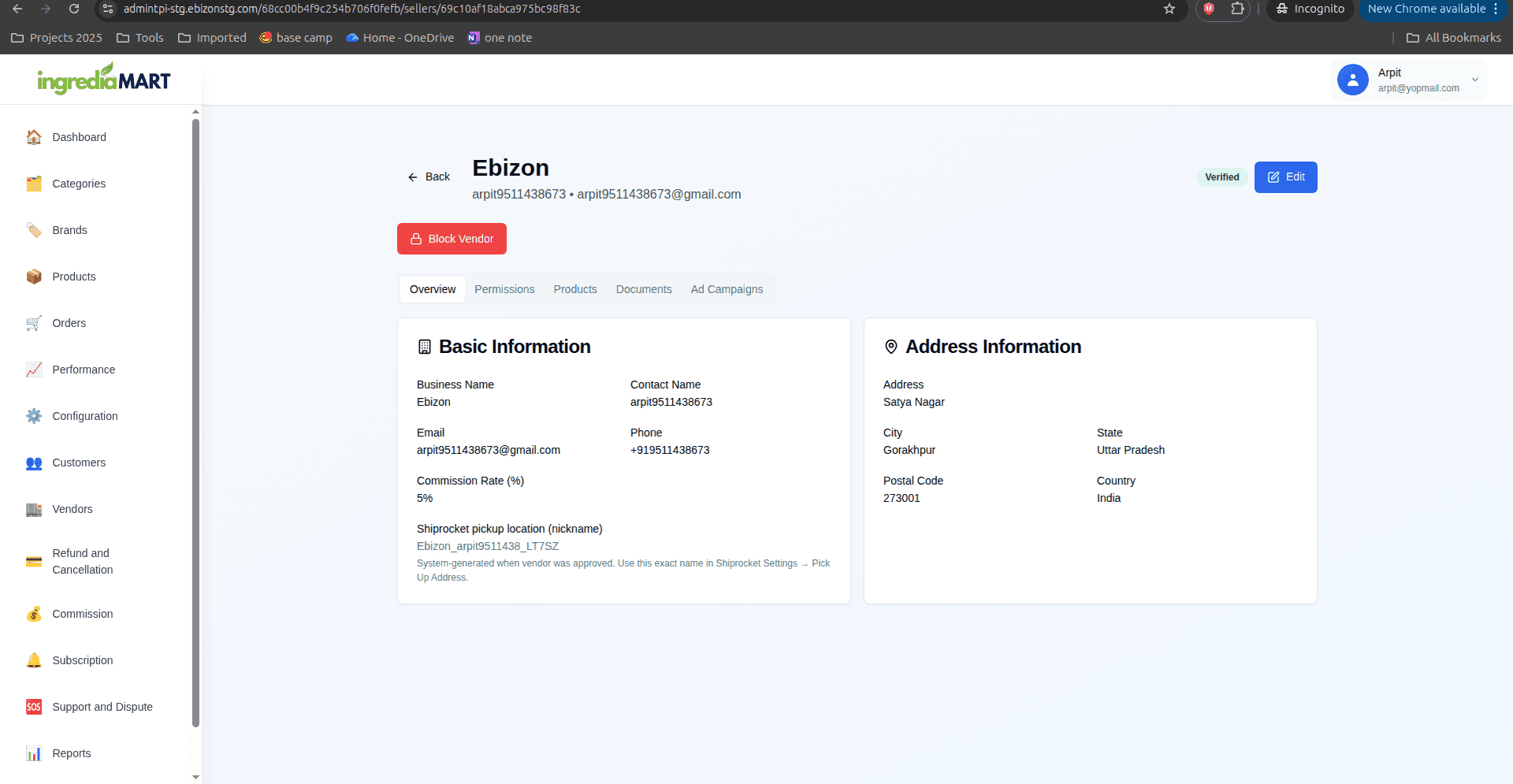Click the Orders cart icon
1513x784 pixels.
[x=34, y=323]
